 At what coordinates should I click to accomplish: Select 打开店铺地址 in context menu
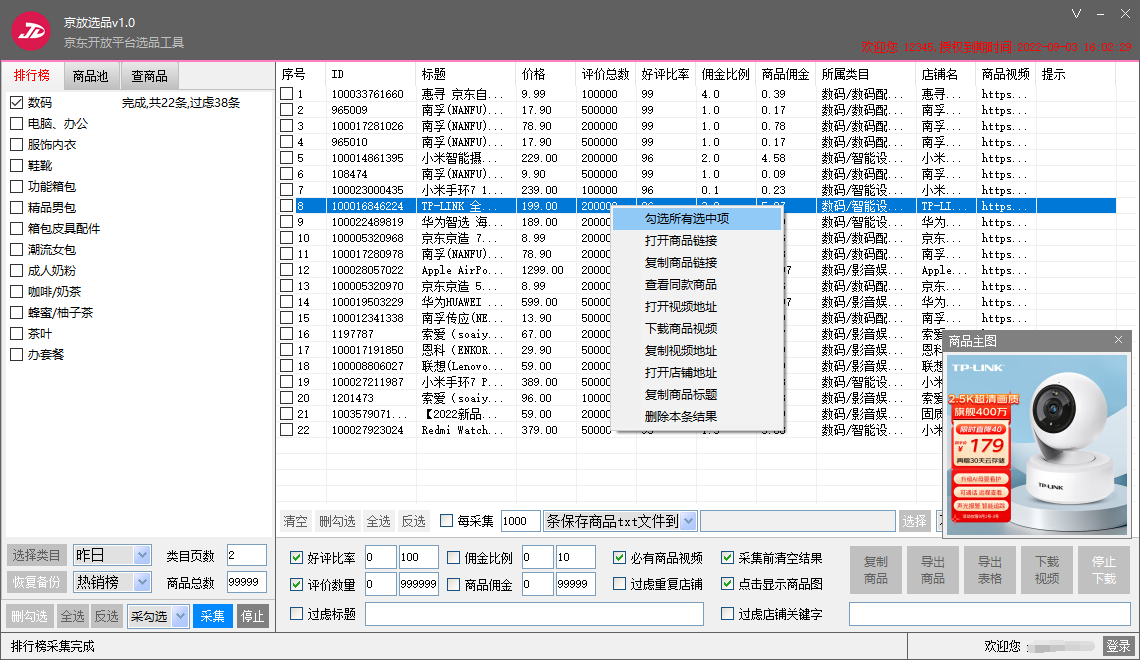click(697, 373)
